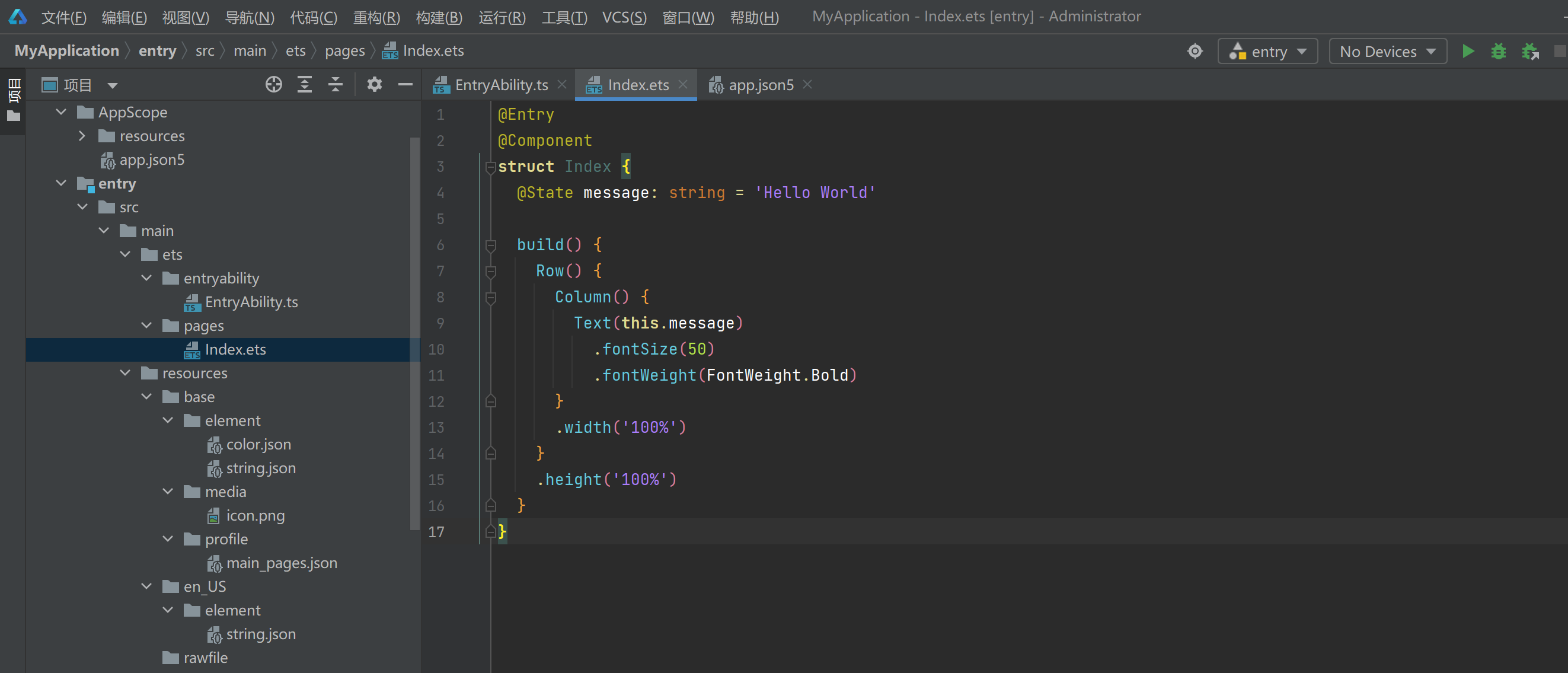Run the entry module
1568x673 pixels.
1468,51
